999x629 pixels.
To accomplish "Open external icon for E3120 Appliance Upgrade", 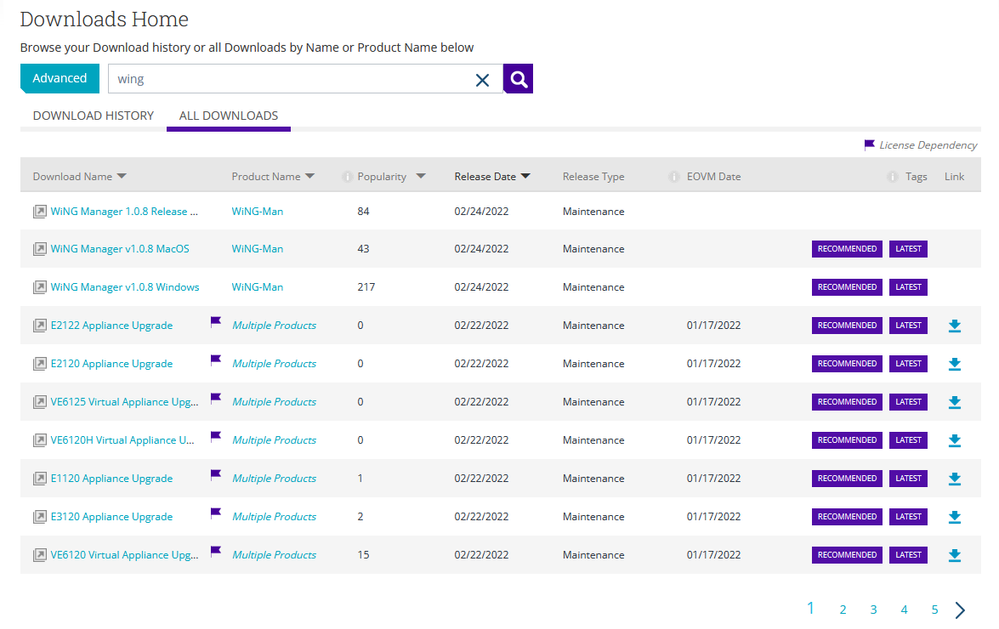I will pos(40,516).
